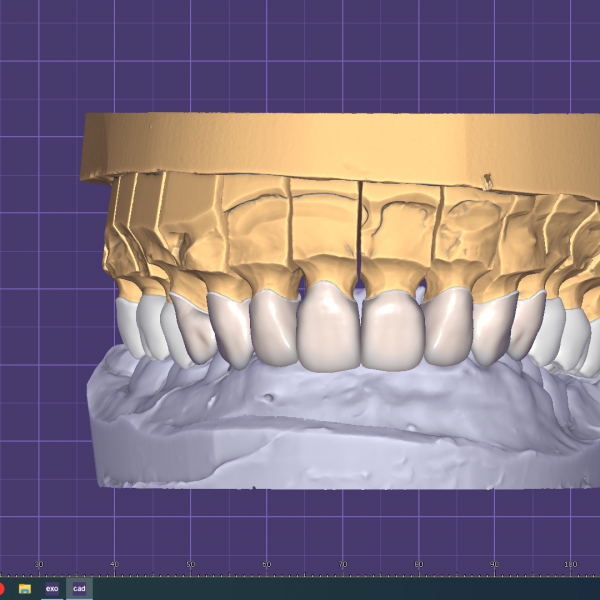Click empty purple grid above the model
Viewport: 600px width, 600px height.
[300, 50]
